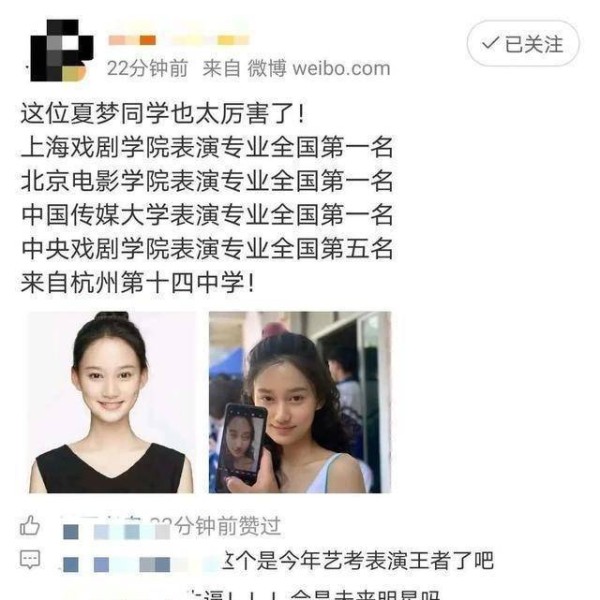Click the 22分钟前 post timestamp

click(x=148, y=69)
